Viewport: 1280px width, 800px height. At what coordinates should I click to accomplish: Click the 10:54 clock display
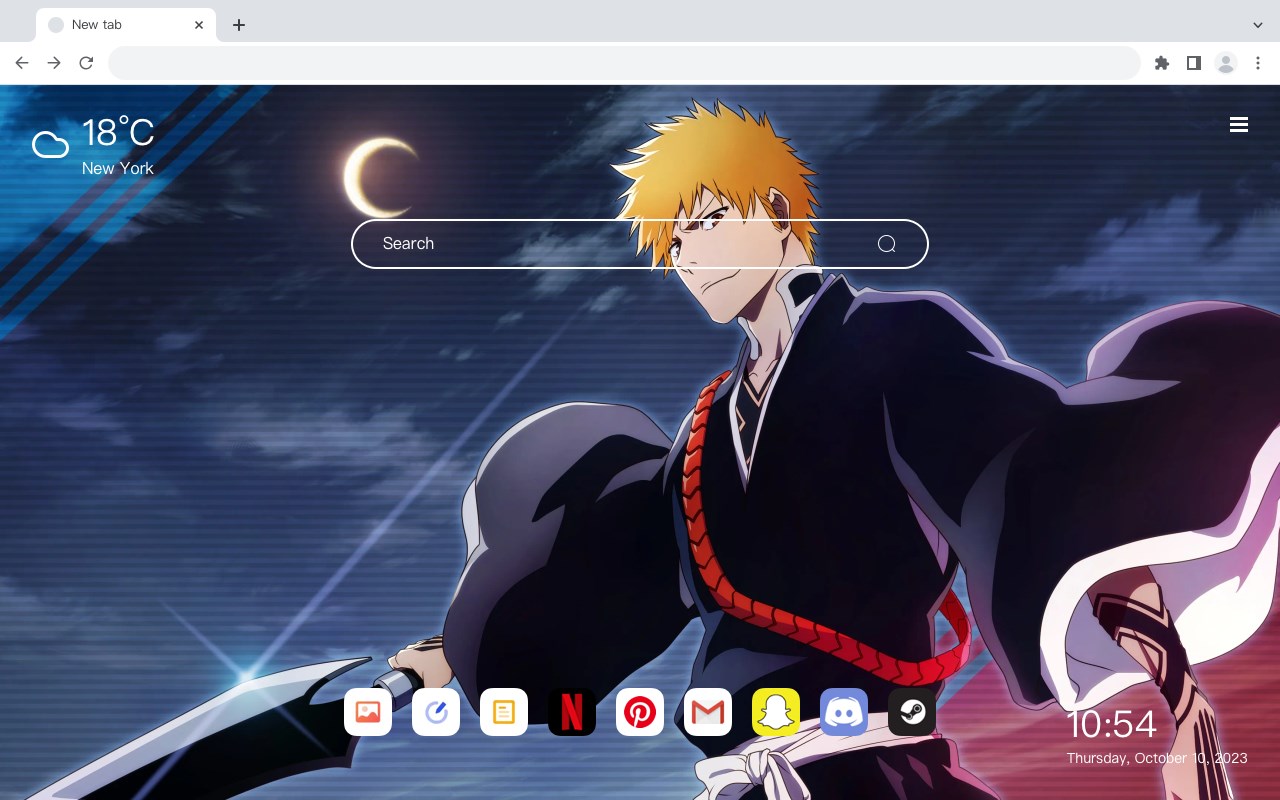point(1111,725)
